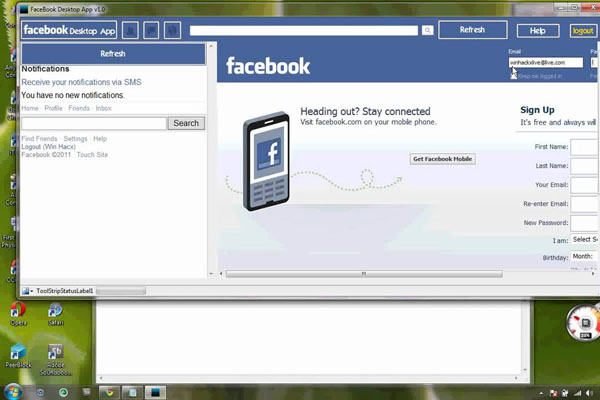
Task: Click up arrow of left panel scrollbar
Action: (x=211, y=46)
